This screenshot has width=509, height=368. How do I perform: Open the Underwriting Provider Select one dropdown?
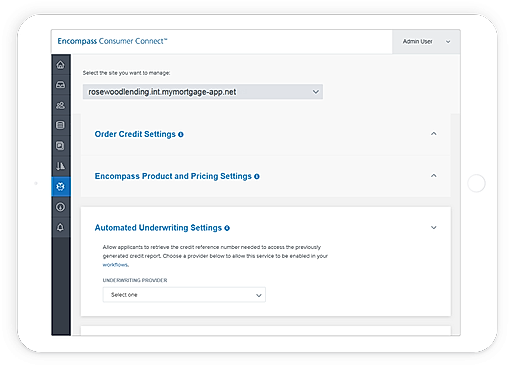coord(184,295)
